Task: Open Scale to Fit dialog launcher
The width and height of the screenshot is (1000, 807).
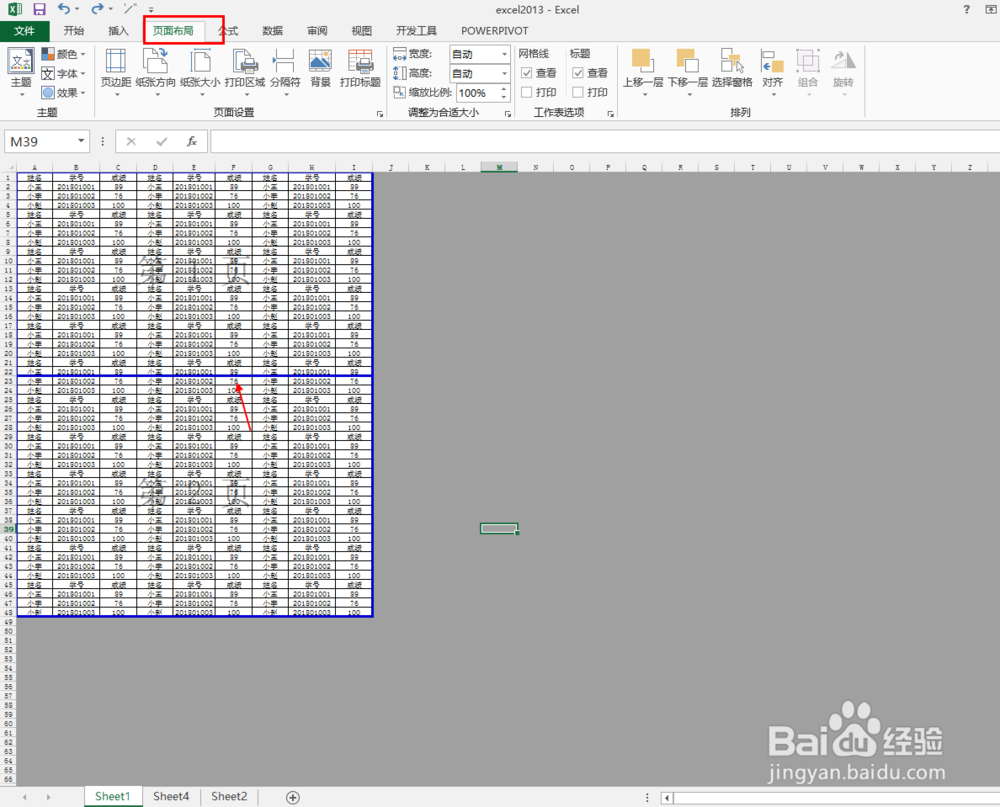Action: [x=508, y=114]
